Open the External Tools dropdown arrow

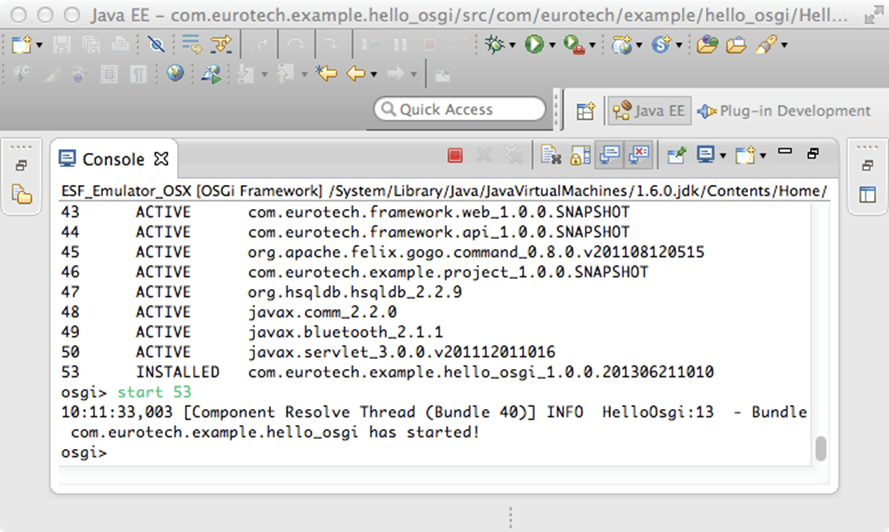tap(592, 45)
